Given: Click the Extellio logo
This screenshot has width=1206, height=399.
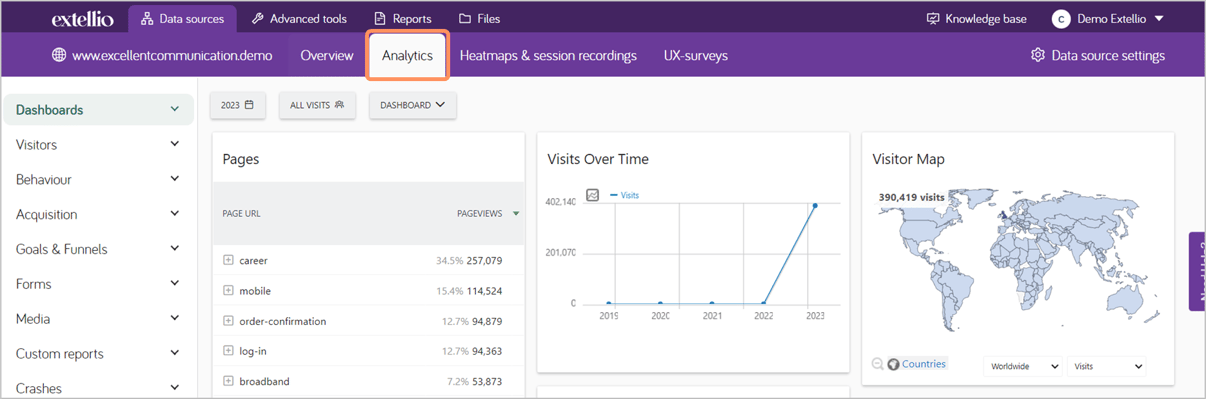Looking at the screenshot, I should point(83,19).
